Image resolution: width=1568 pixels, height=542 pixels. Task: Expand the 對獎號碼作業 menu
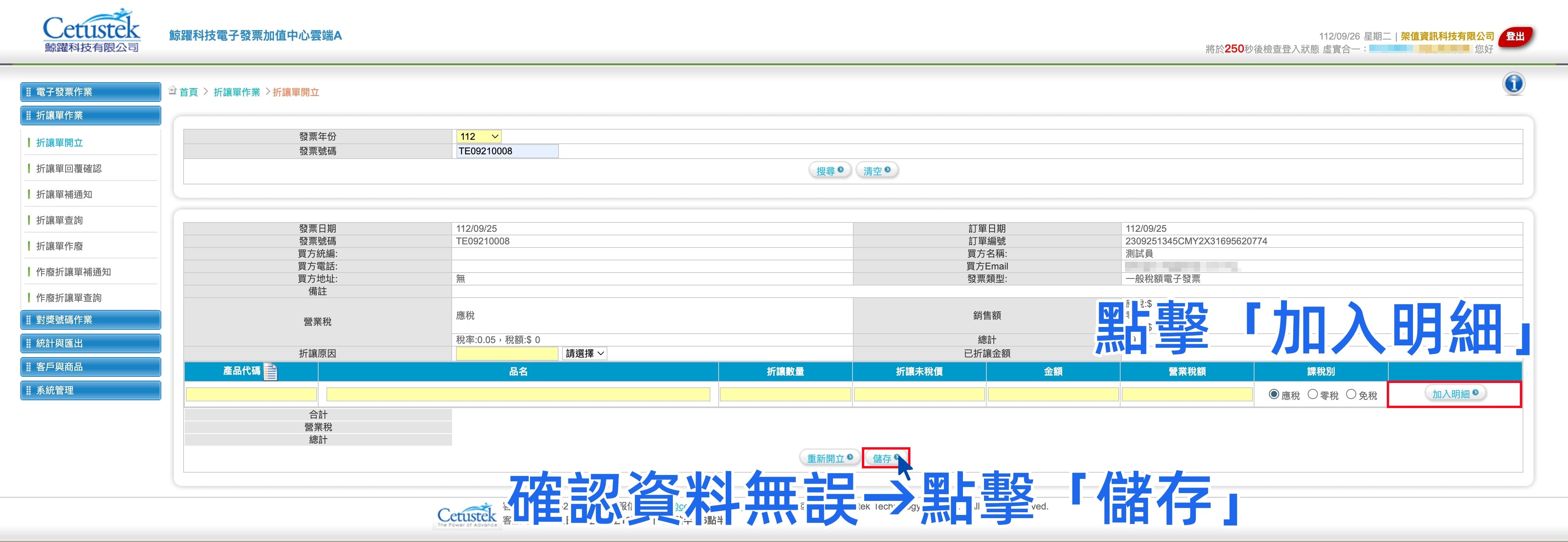coord(91,320)
